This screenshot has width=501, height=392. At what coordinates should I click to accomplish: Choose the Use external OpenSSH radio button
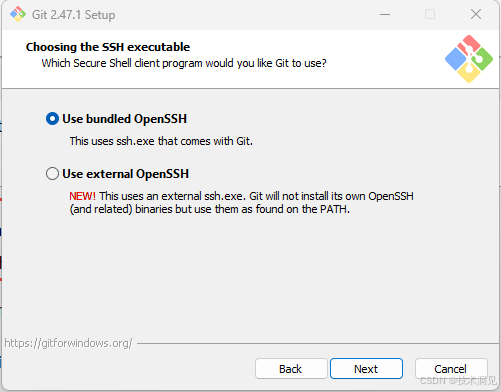coord(52,174)
